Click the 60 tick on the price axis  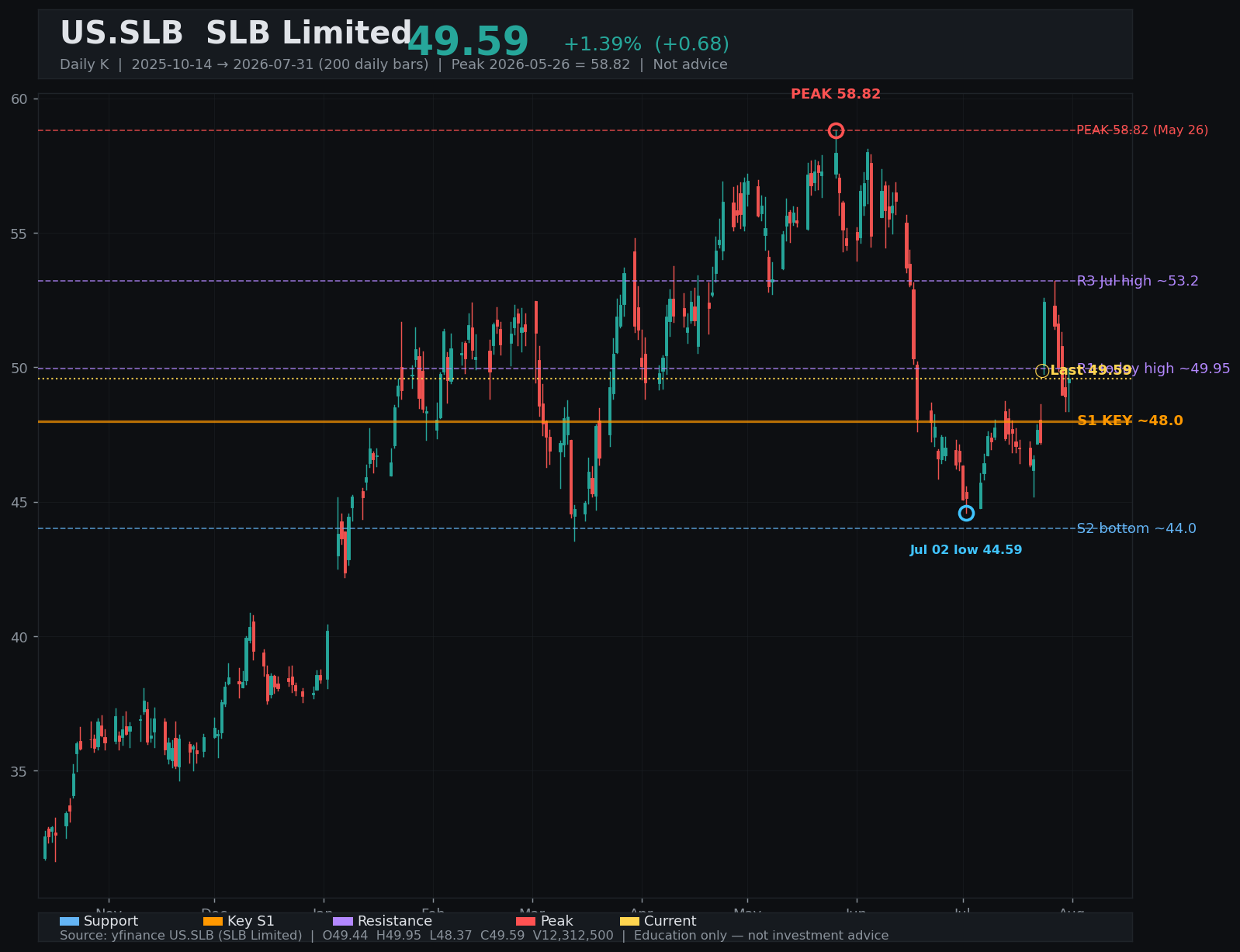pyautogui.click(x=19, y=99)
